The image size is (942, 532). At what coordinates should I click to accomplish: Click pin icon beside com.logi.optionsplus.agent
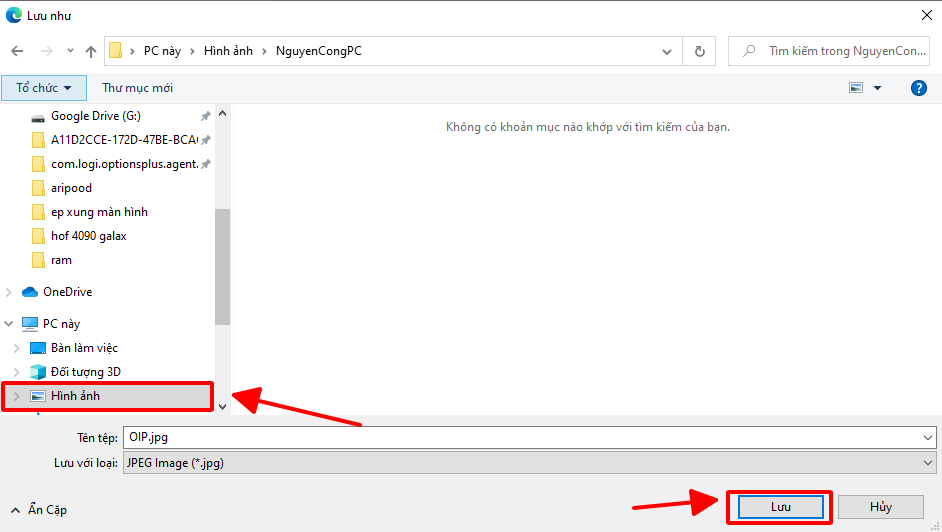point(205,164)
